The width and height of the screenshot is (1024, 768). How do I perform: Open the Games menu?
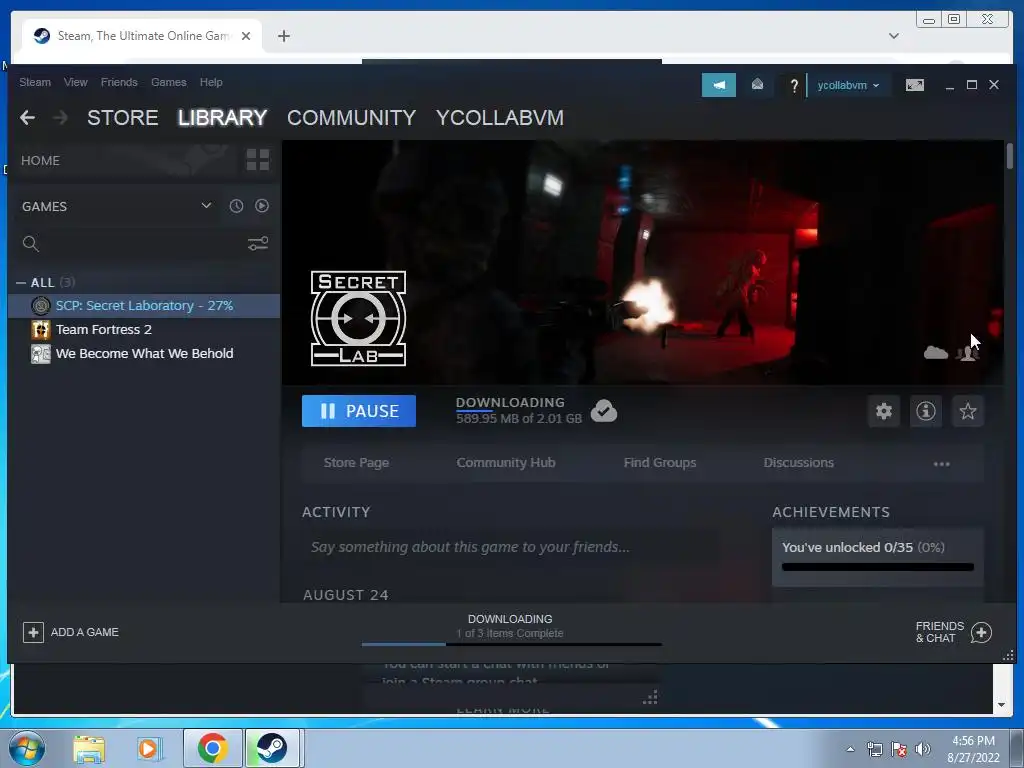tap(168, 82)
